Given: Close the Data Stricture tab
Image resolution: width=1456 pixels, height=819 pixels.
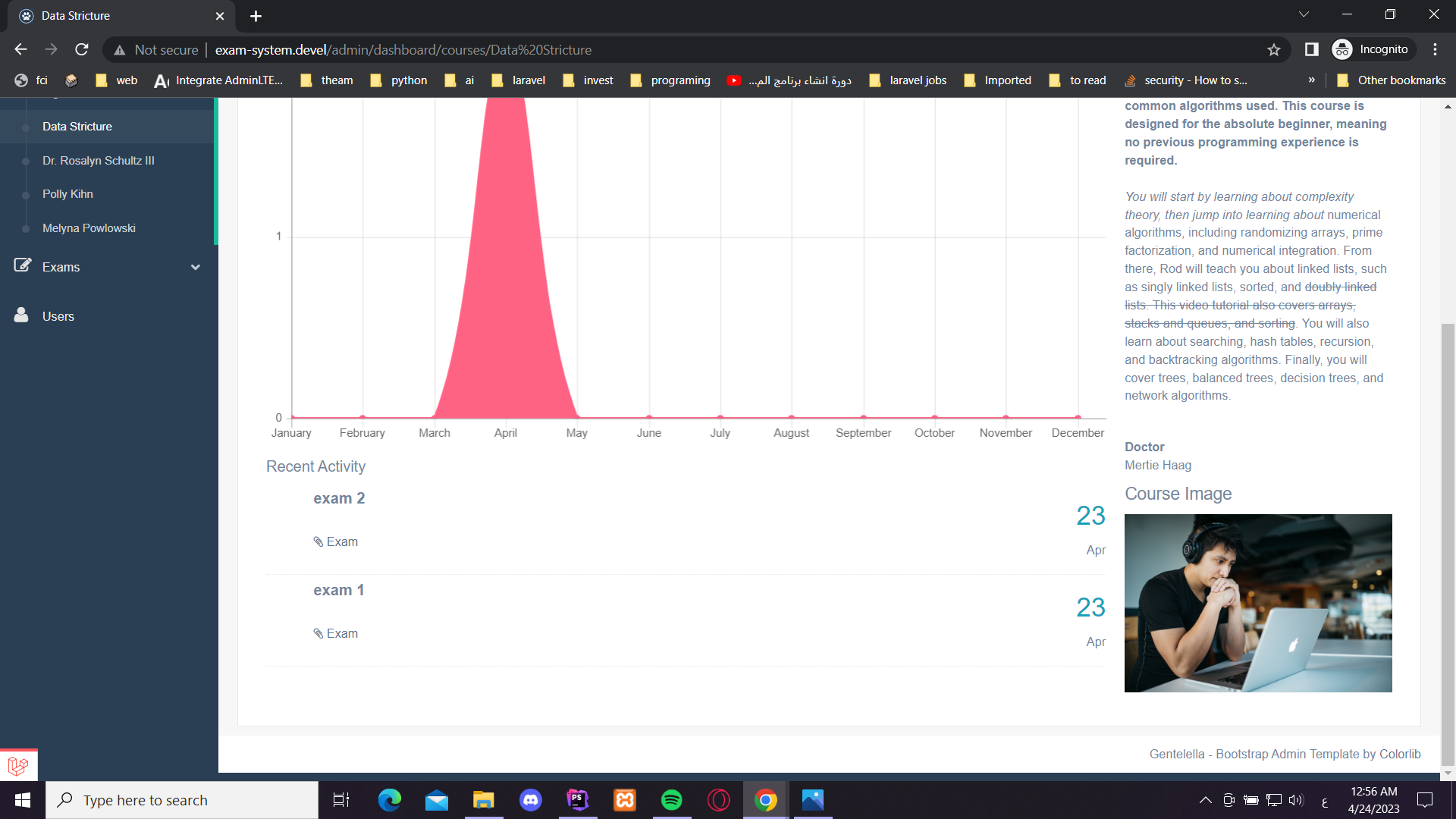Looking at the screenshot, I should click(220, 16).
